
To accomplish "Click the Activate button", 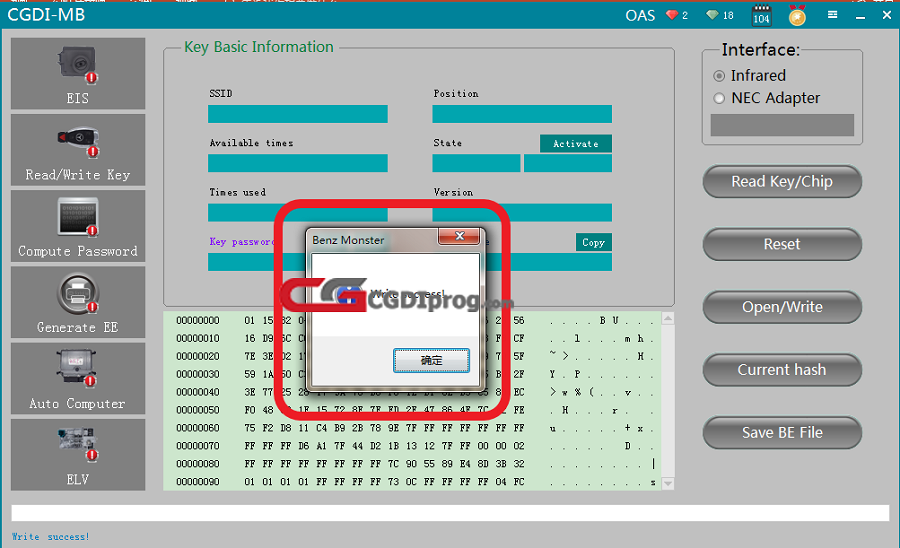I will [576, 143].
